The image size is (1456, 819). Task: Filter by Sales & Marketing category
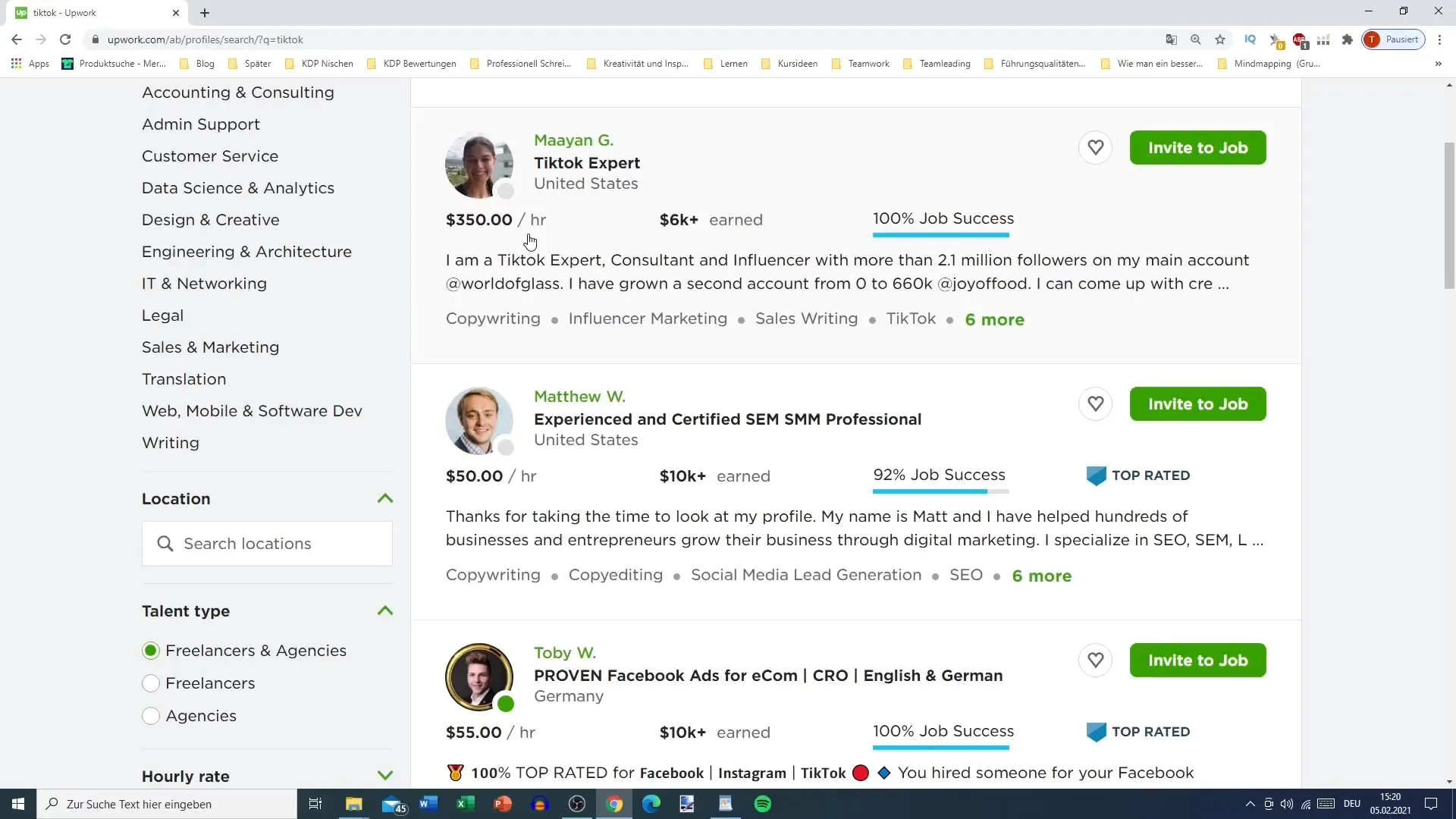click(211, 347)
